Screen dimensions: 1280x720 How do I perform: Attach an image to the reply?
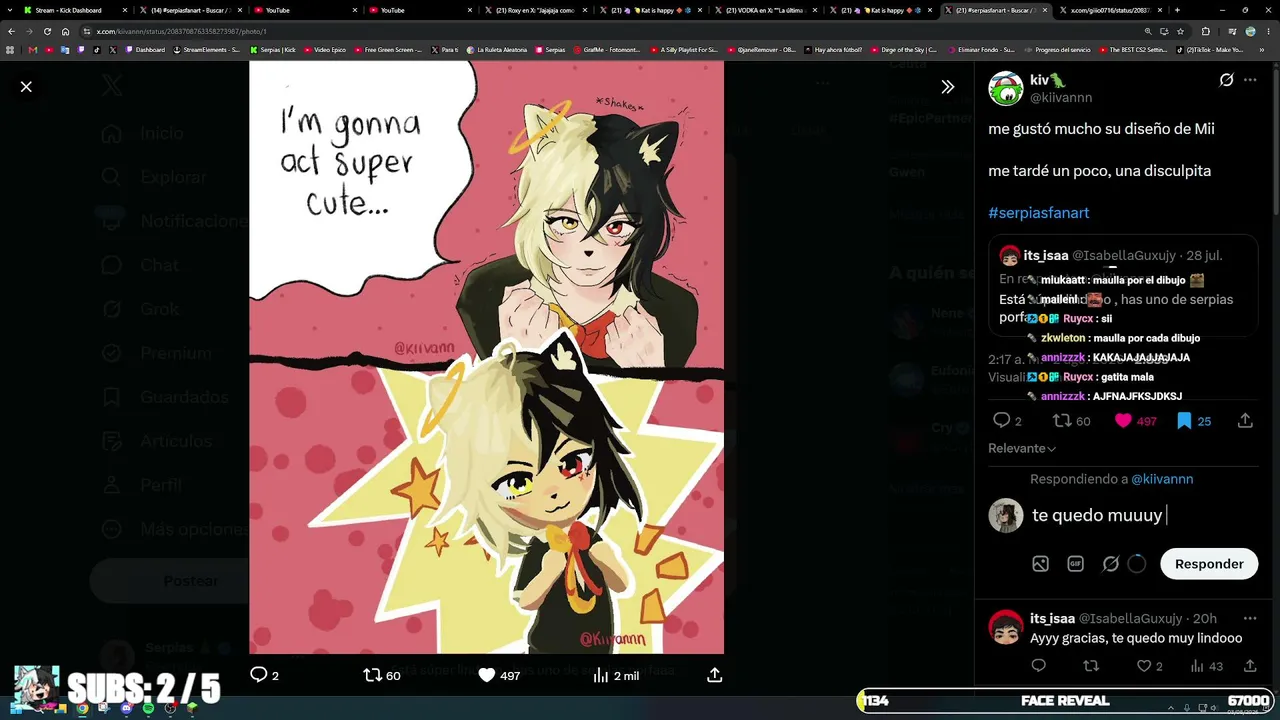click(1040, 564)
